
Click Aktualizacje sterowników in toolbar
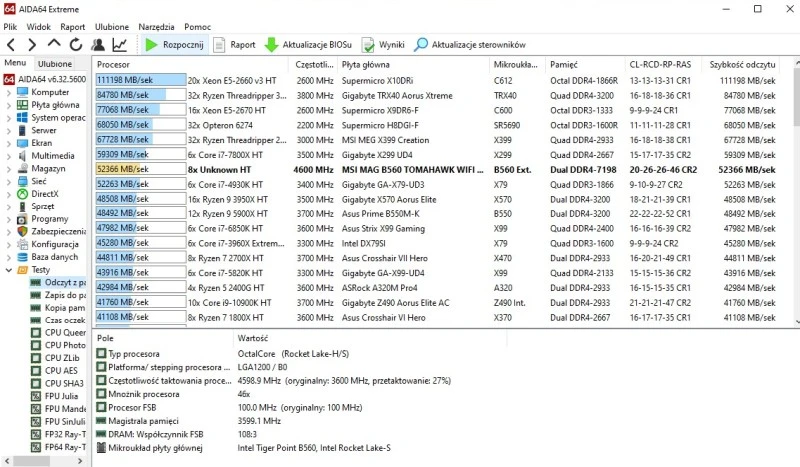(470, 45)
